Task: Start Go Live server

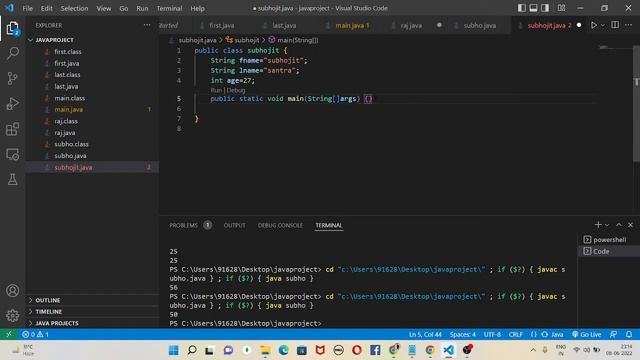Action: pyautogui.click(x=587, y=334)
